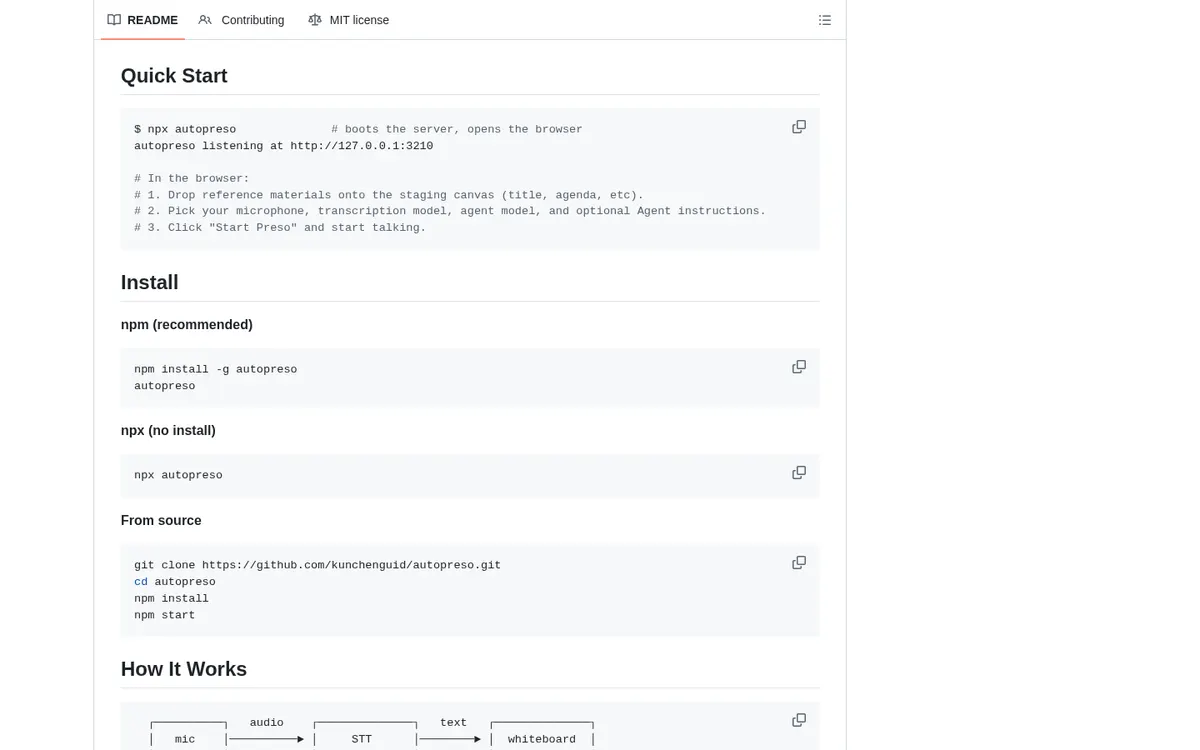Copy the git clone code block
This screenshot has height=750, width=1200.
[799, 563]
